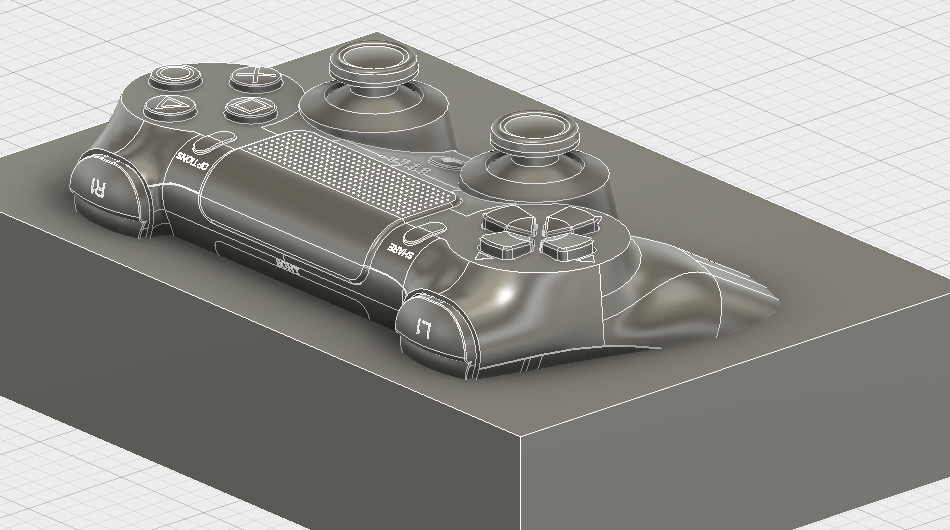Screen dimensions: 950x530
Task: Pick the thumbstick cap nearest the Cross button
Action: click(x=374, y=62)
